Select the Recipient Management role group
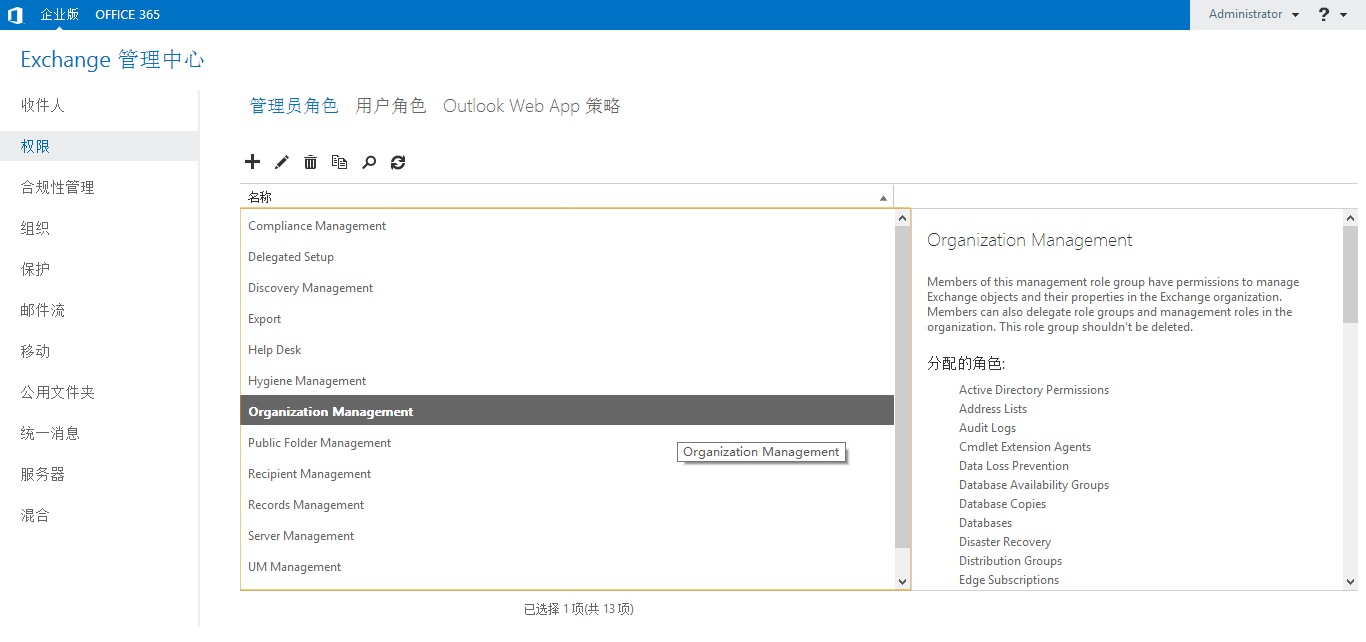The width and height of the screenshot is (1366, 642). pos(567,474)
